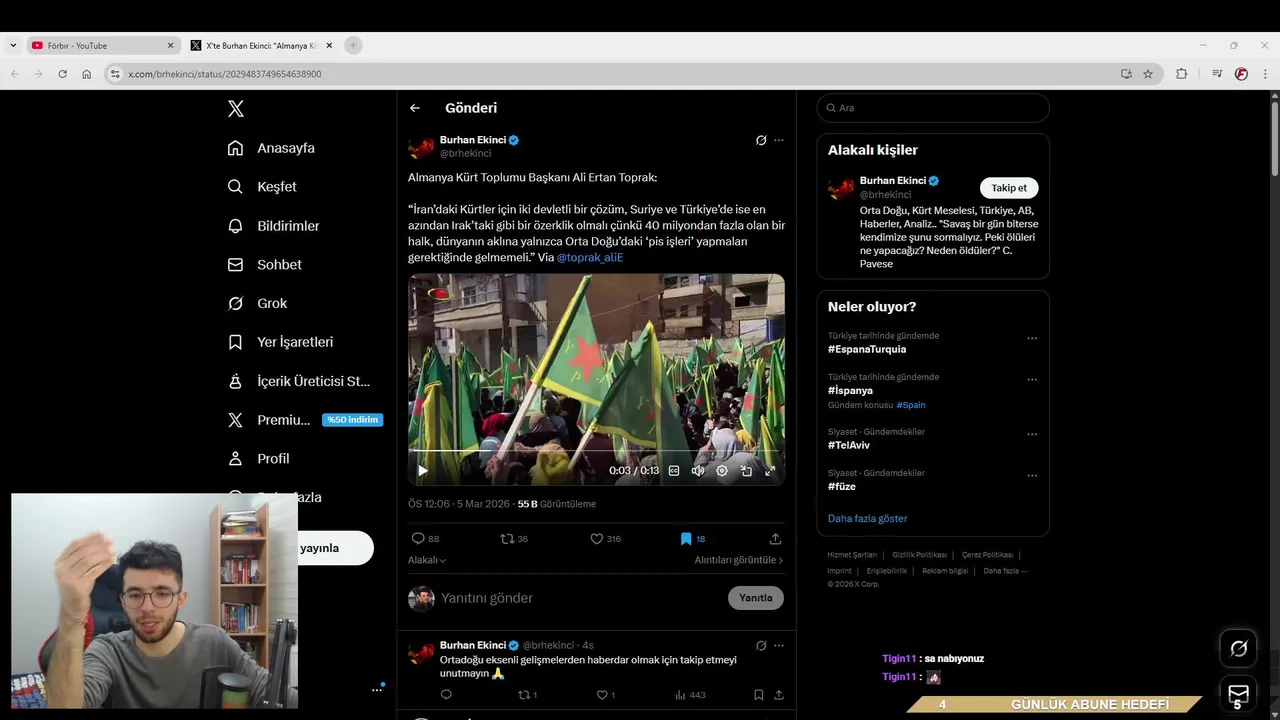The width and height of the screenshot is (1280, 720).
Task: Open more options on main post
Action: tap(779, 140)
